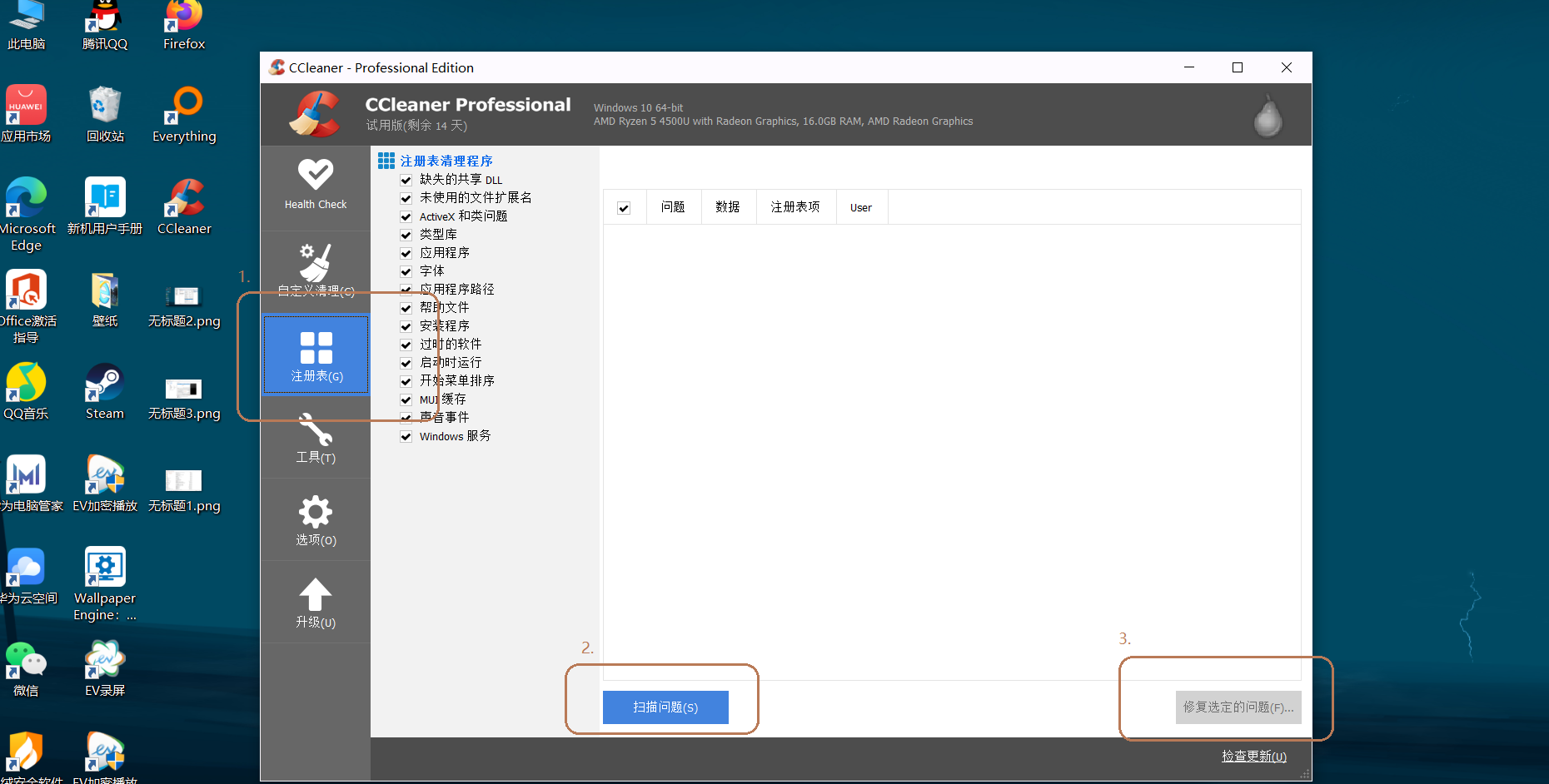Toggle 字体 checkbox
Viewport: 1549px width, 784px height.
pos(406,271)
